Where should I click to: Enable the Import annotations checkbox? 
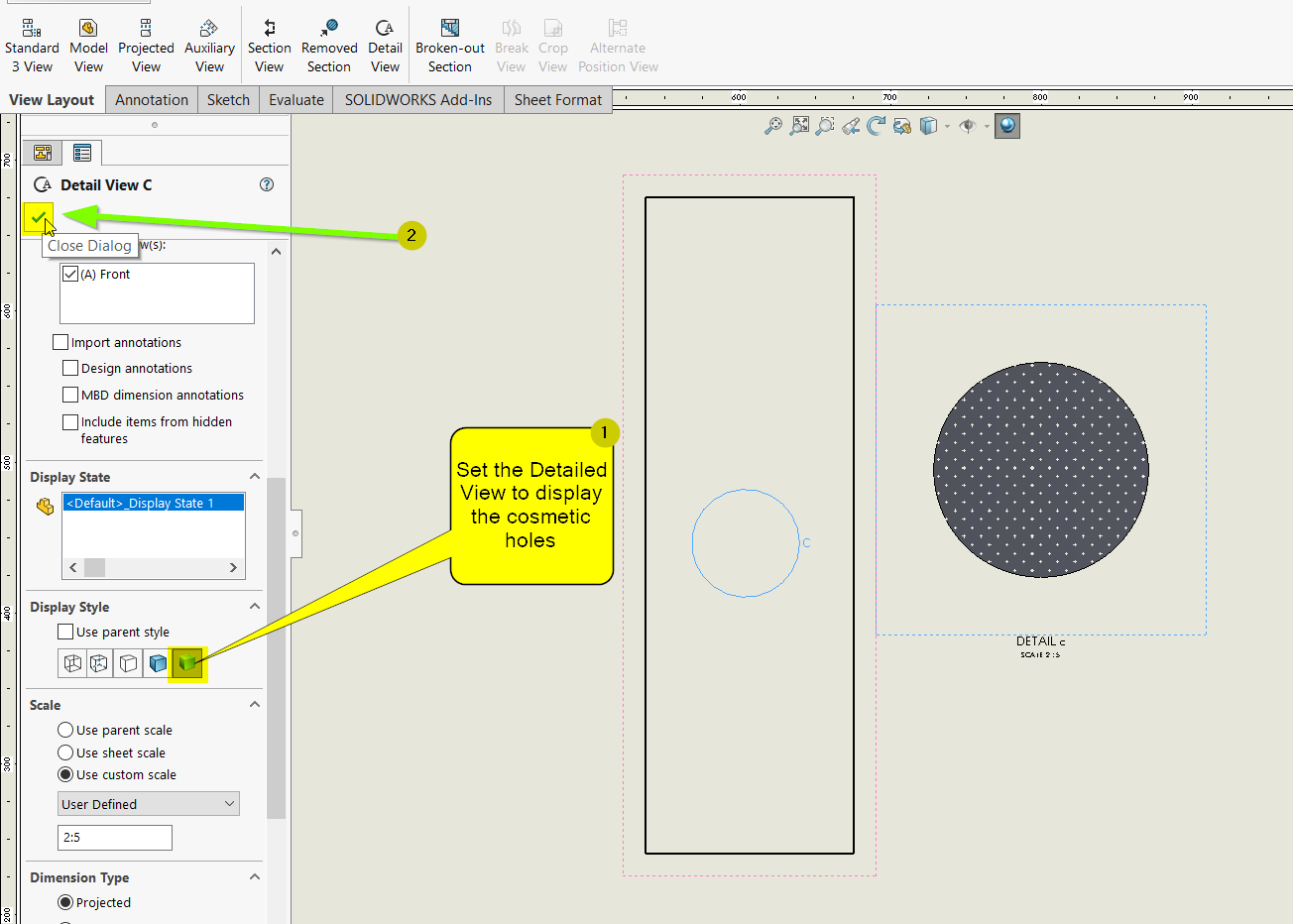coord(61,342)
